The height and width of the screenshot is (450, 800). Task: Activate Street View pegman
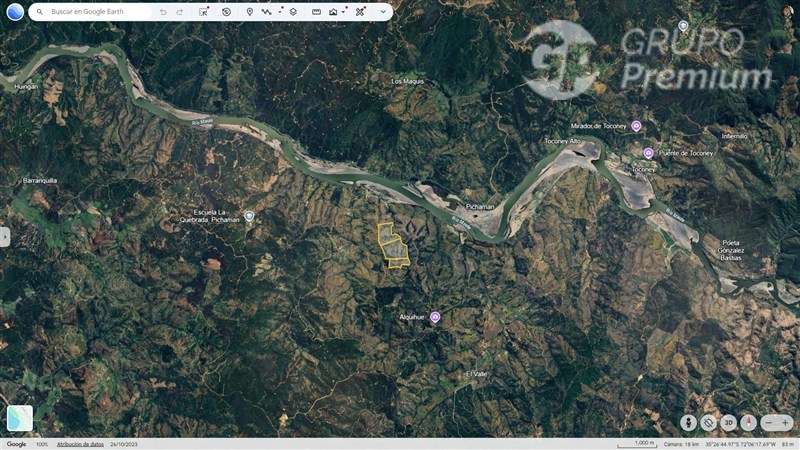(688, 422)
